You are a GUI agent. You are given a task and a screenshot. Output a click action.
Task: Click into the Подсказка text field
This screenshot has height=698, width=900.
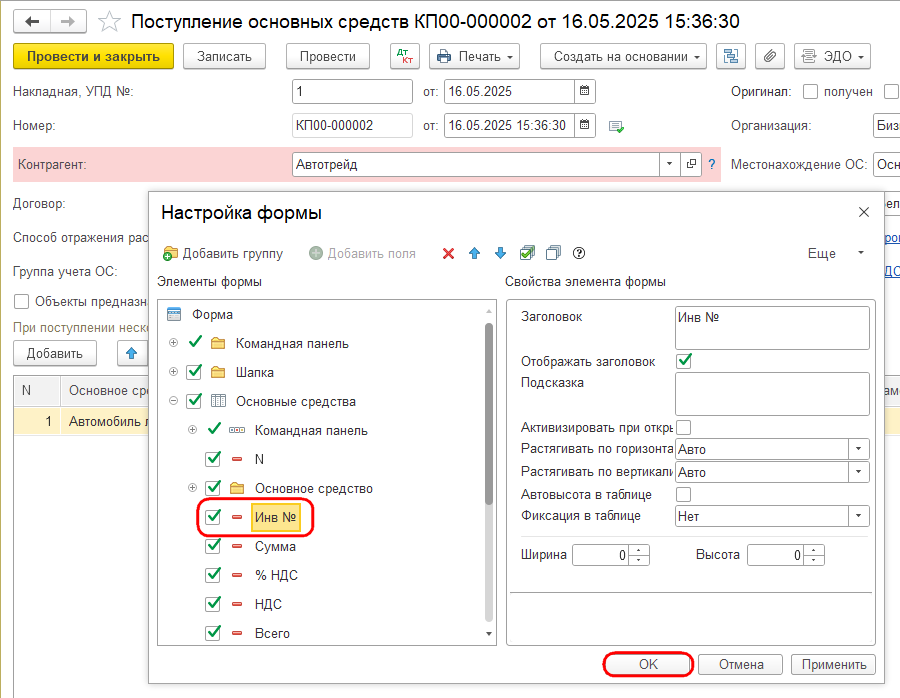click(x=772, y=394)
